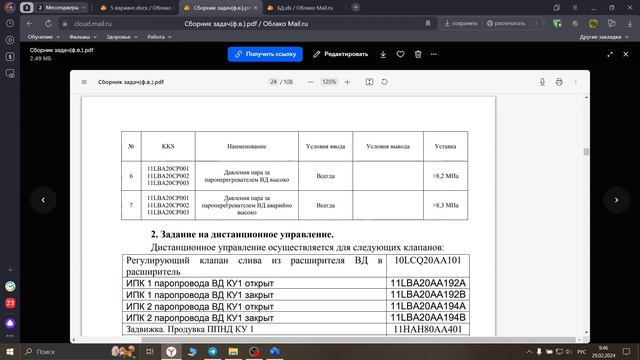Open Yandex Browser from the taskbar
This screenshot has height=360, width=640.
coord(171,351)
